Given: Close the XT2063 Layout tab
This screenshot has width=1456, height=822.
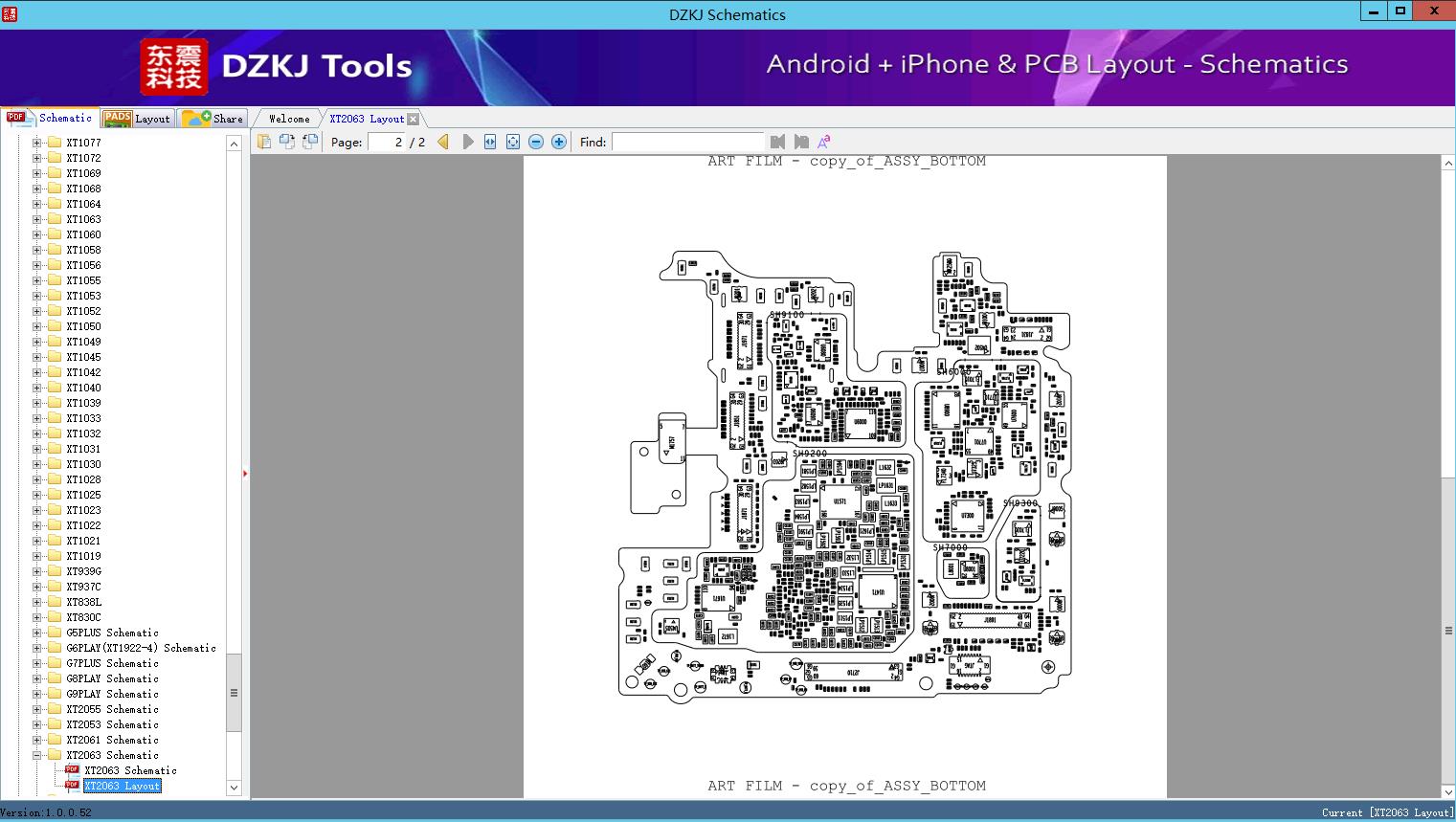Looking at the screenshot, I should [413, 119].
